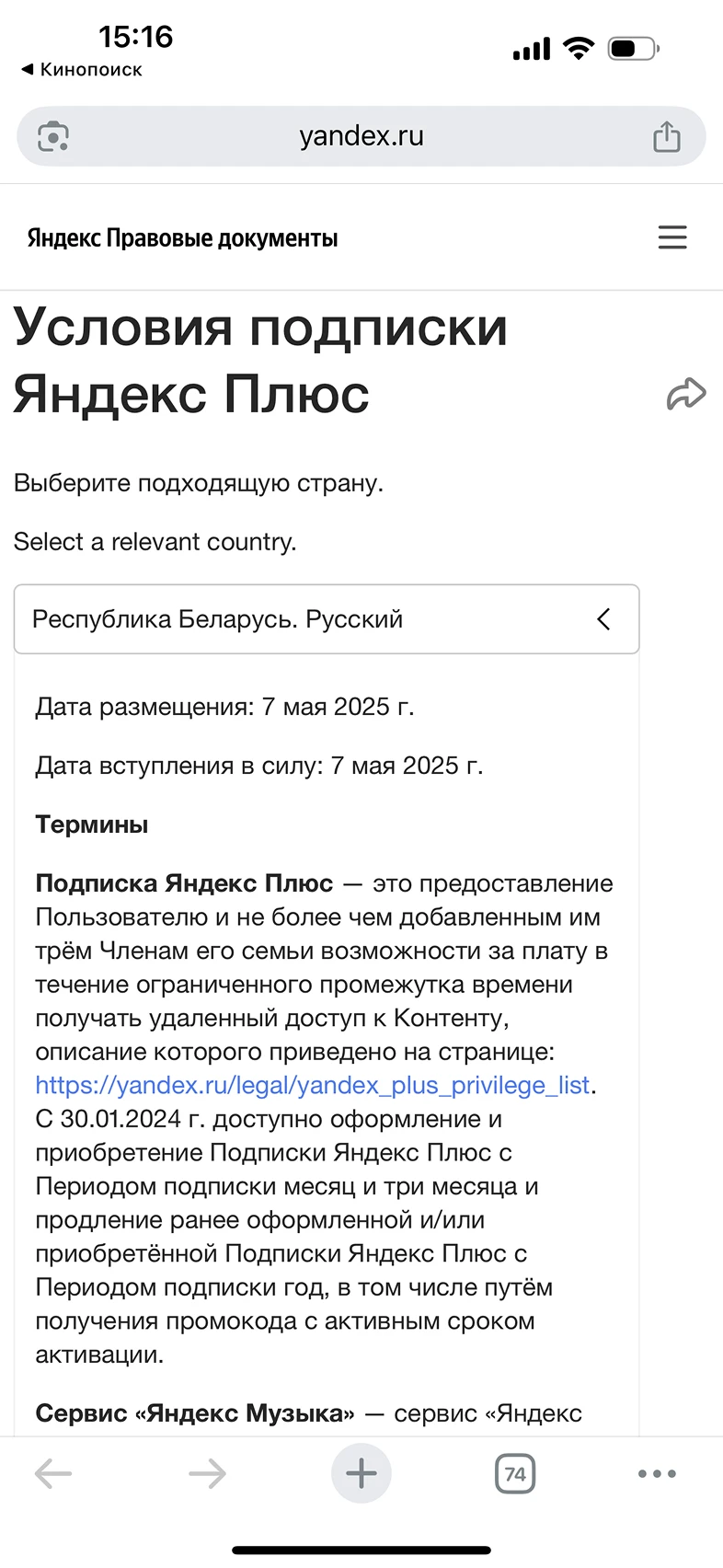Screen dimensions: 723x1568
Task: Open the camera search icon in address bar
Action: coord(53,137)
